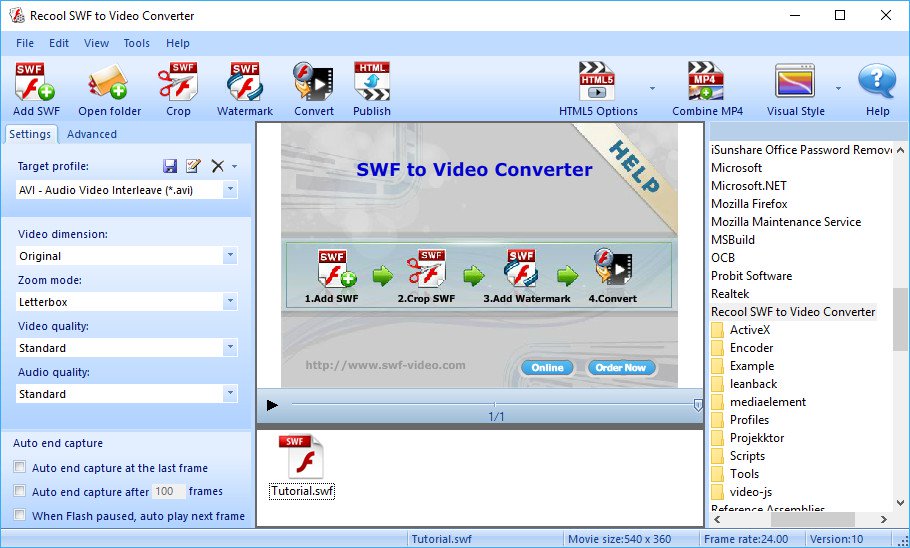Open the Target profile dropdown
Viewport: 910px width, 548px height.
coord(230,189)
